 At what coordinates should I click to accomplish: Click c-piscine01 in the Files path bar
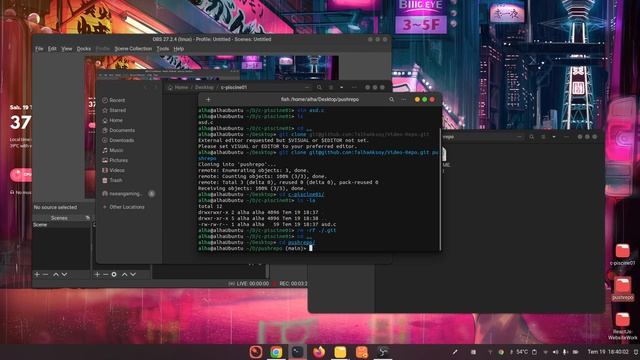233,87
